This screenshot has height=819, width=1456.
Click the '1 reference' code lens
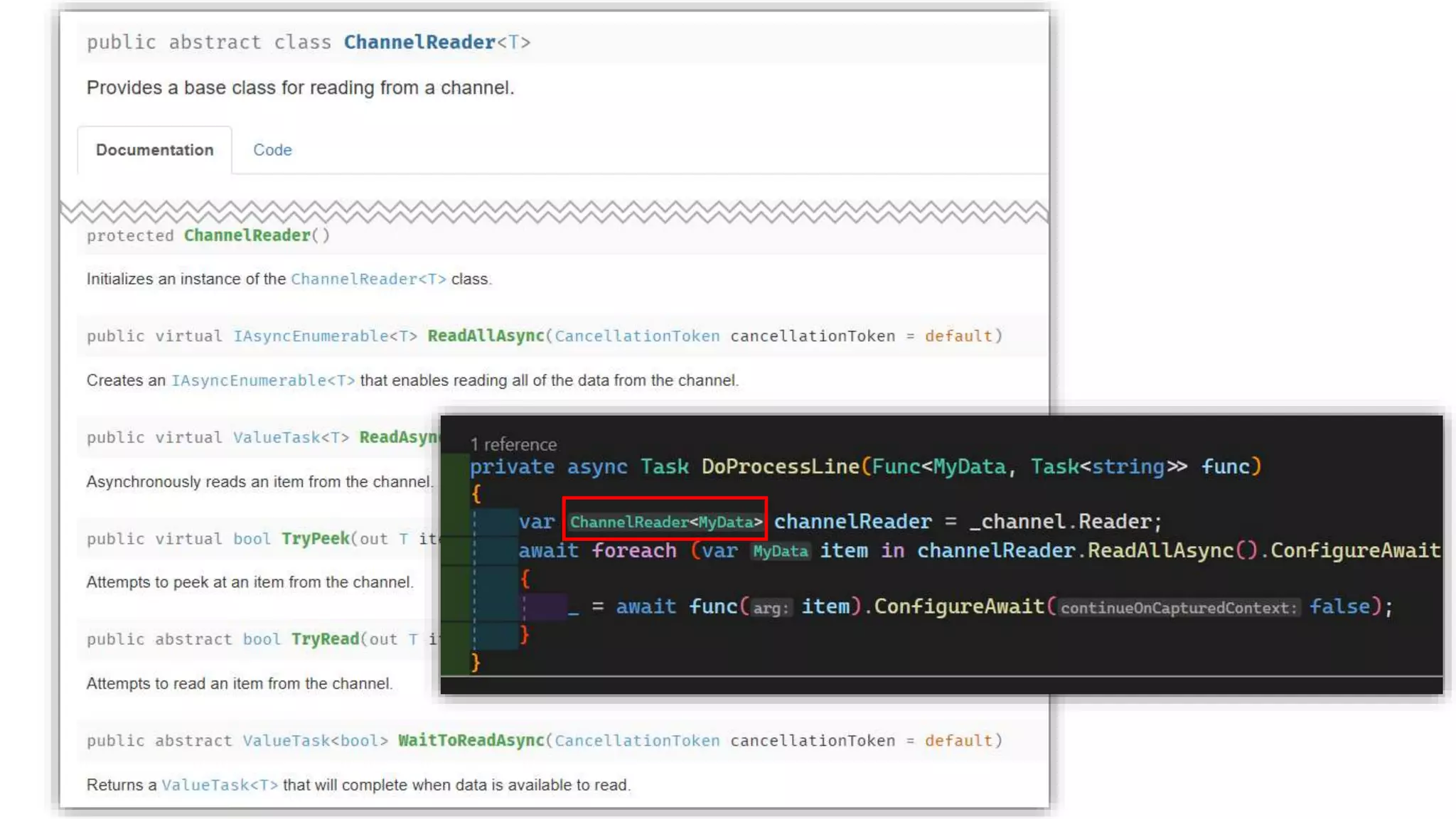coord(513,444)
